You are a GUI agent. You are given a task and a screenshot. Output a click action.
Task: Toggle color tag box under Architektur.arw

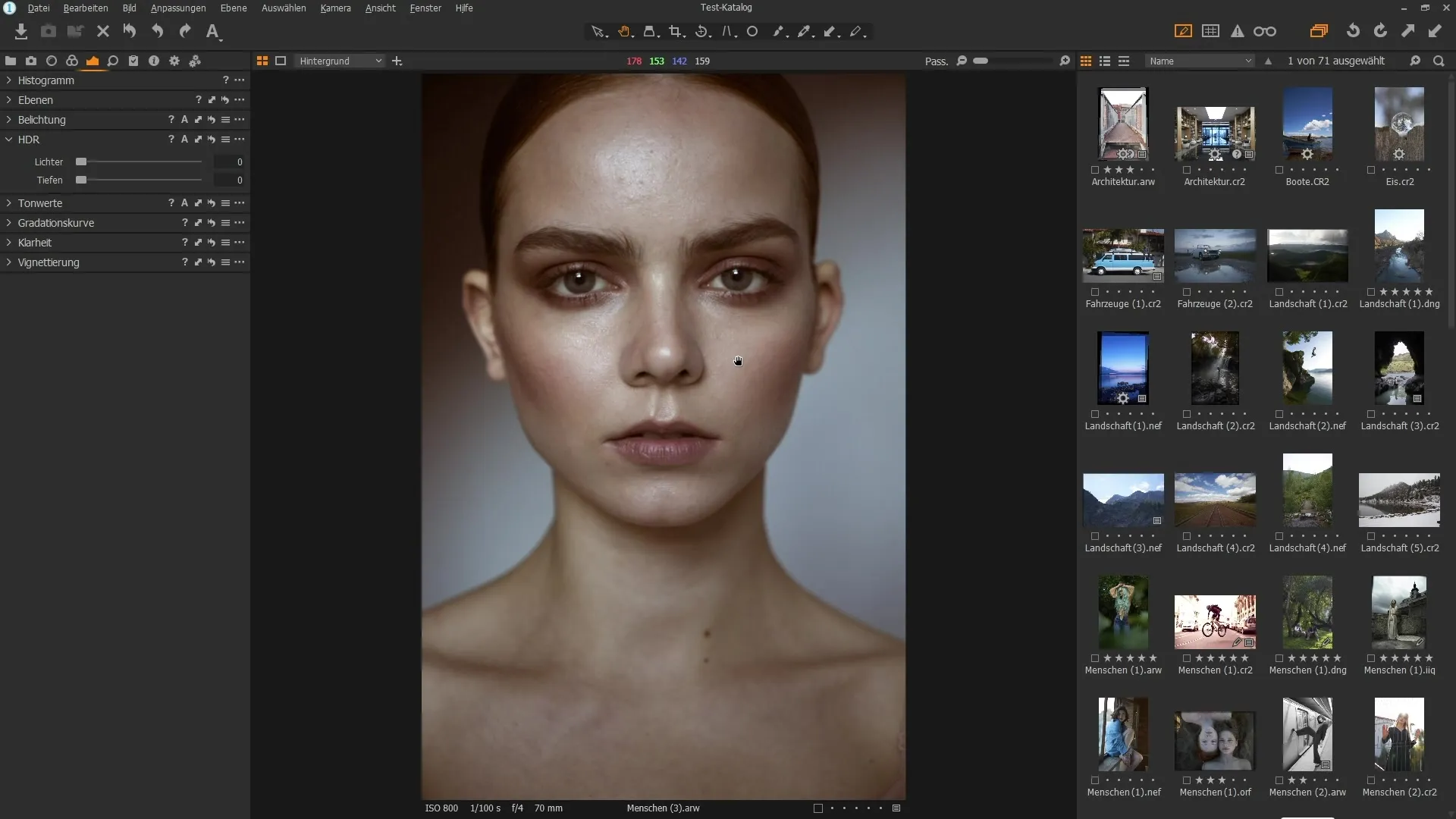point(1095,170)
